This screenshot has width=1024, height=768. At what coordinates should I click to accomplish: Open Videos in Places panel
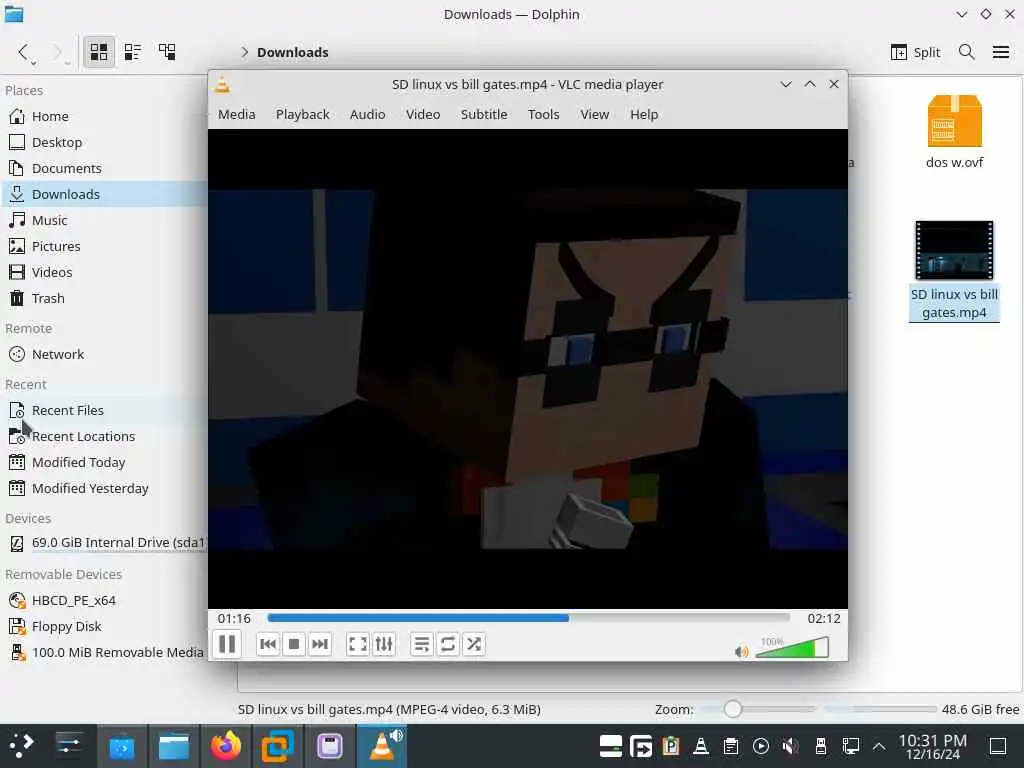tap(104, 272)
